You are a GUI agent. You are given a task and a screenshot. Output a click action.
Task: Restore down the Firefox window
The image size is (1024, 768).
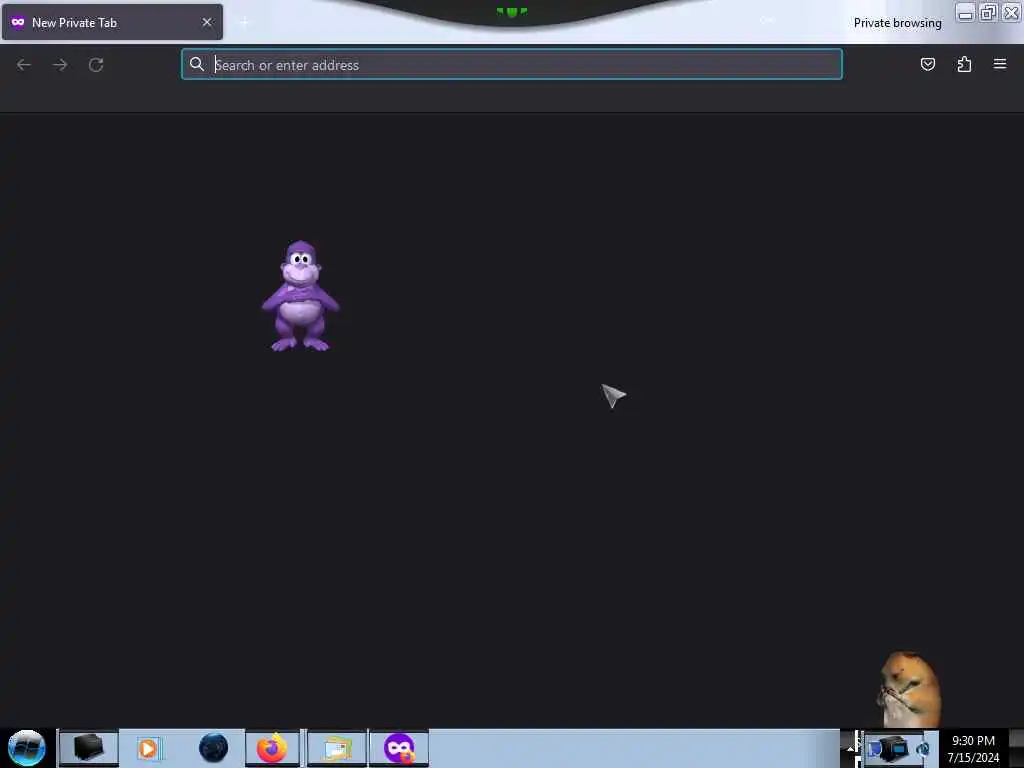coord(988,13)
